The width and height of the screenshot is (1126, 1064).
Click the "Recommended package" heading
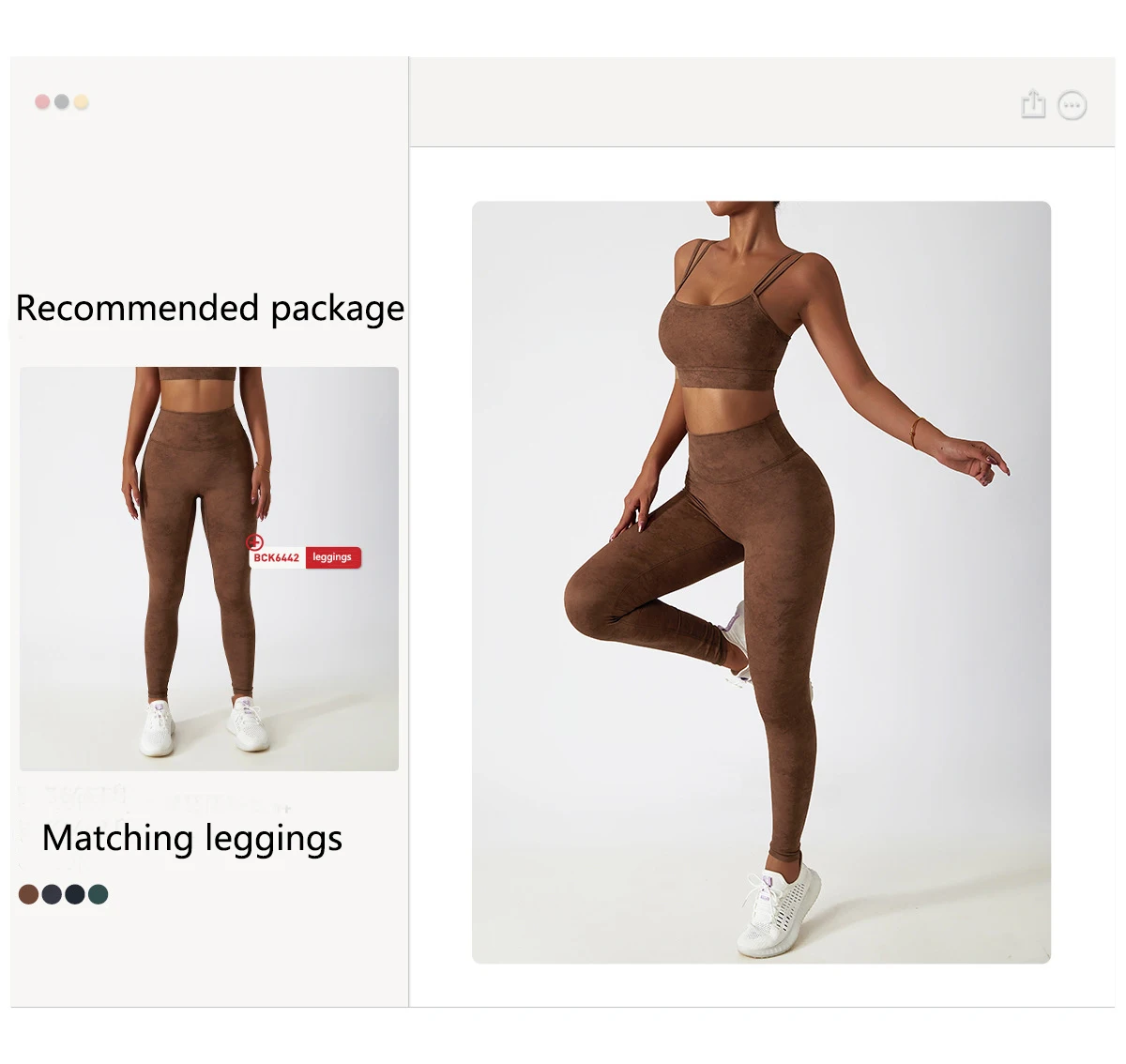pos(210,309)
